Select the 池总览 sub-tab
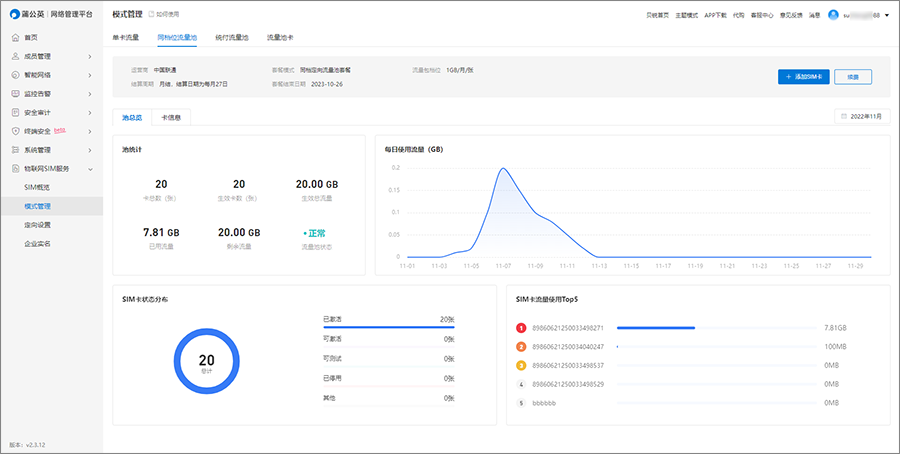Image resolution: width=900 pixels, height=454 pixels. (132, 118)
